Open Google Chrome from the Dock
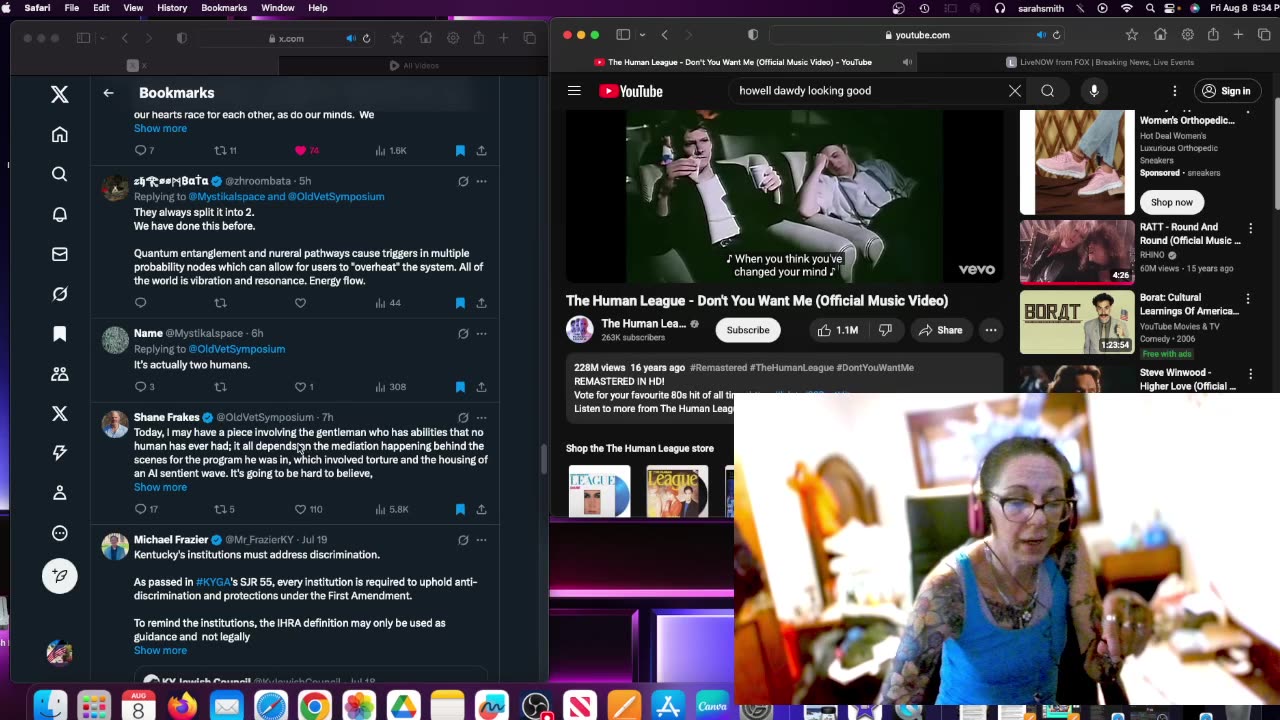 click(314, 706)
